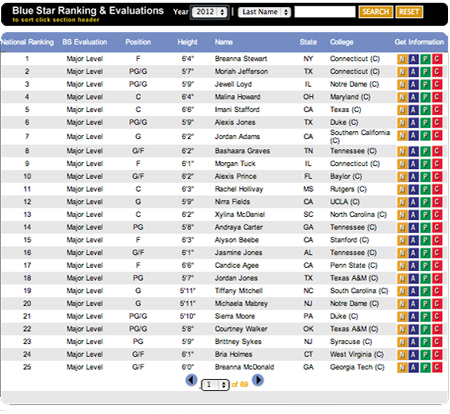Click college South Carolina (C)
The width and height of the screenshot is (450, 414).
coord(359,291)
